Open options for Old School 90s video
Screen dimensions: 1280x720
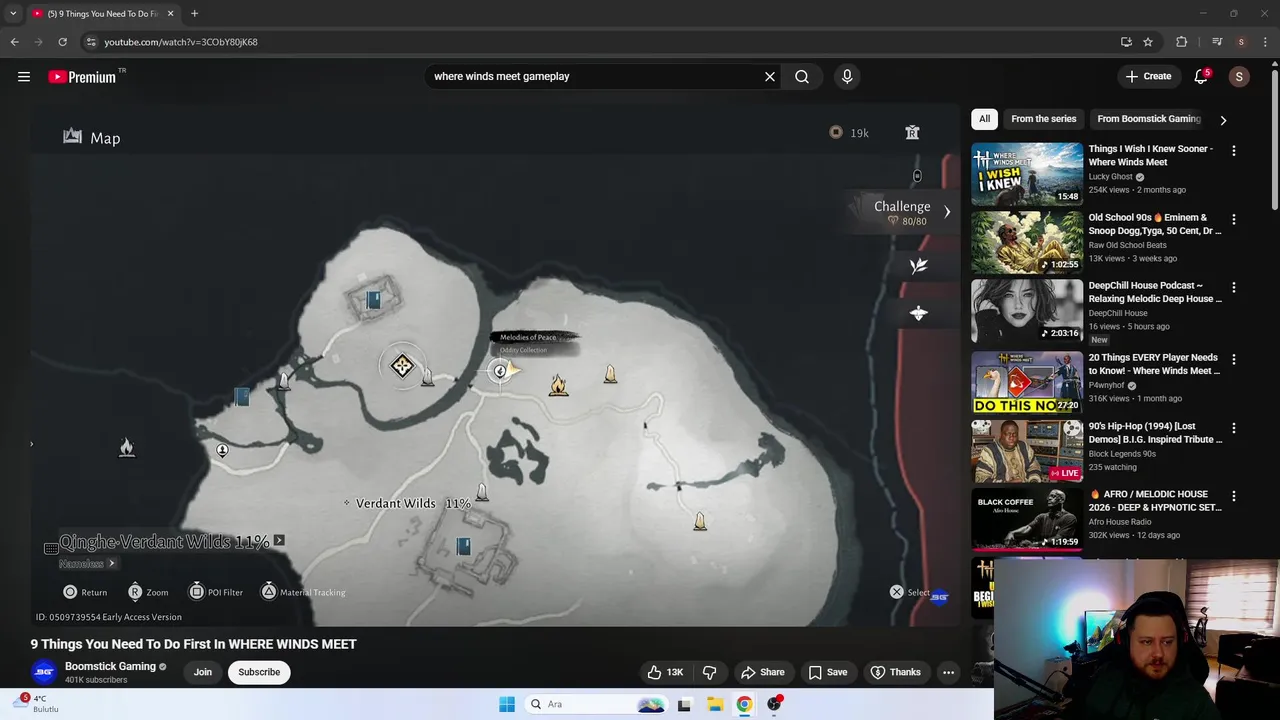tap(1234, 219)
